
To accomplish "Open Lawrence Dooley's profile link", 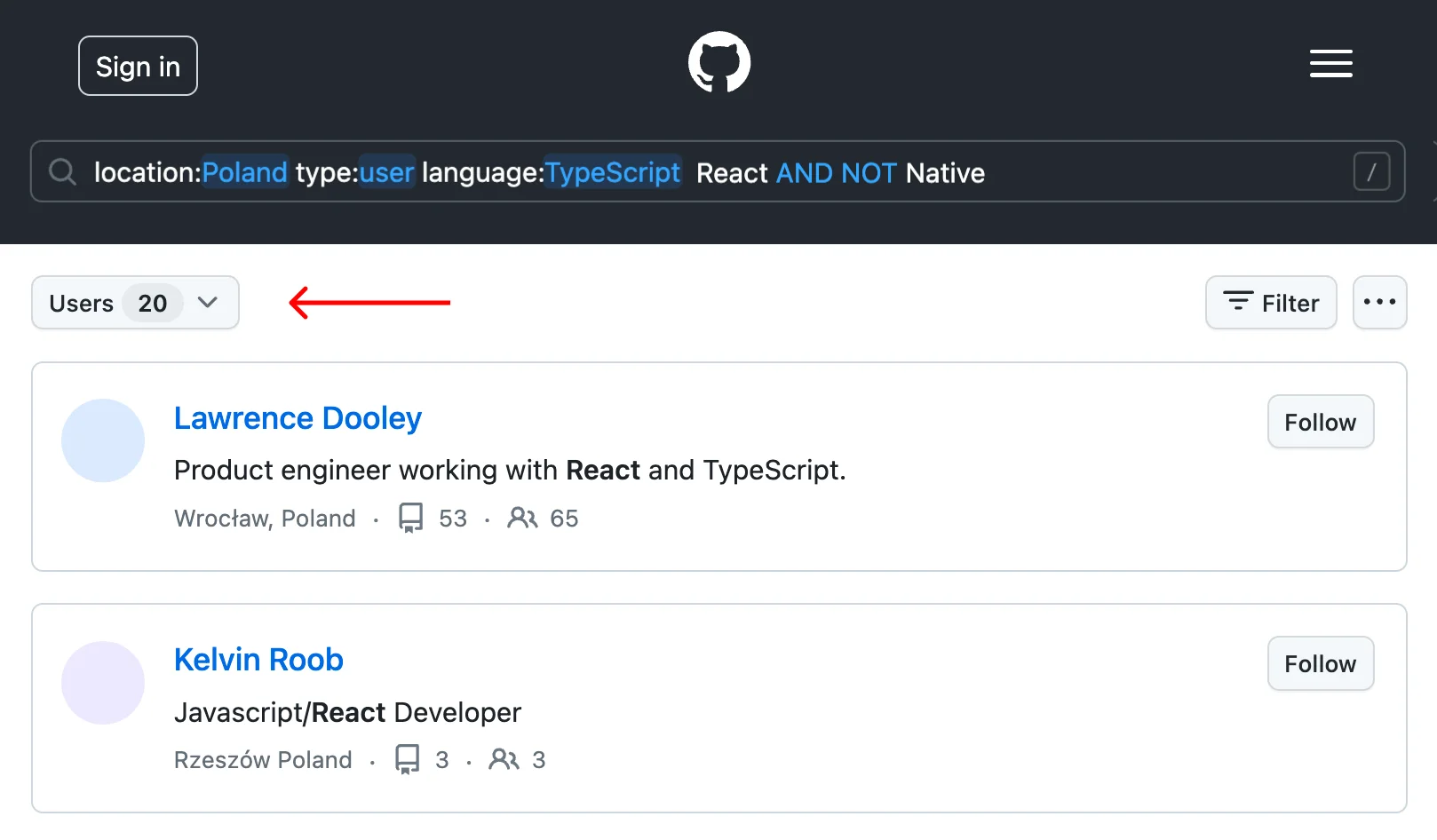I will tap(298, 418).
